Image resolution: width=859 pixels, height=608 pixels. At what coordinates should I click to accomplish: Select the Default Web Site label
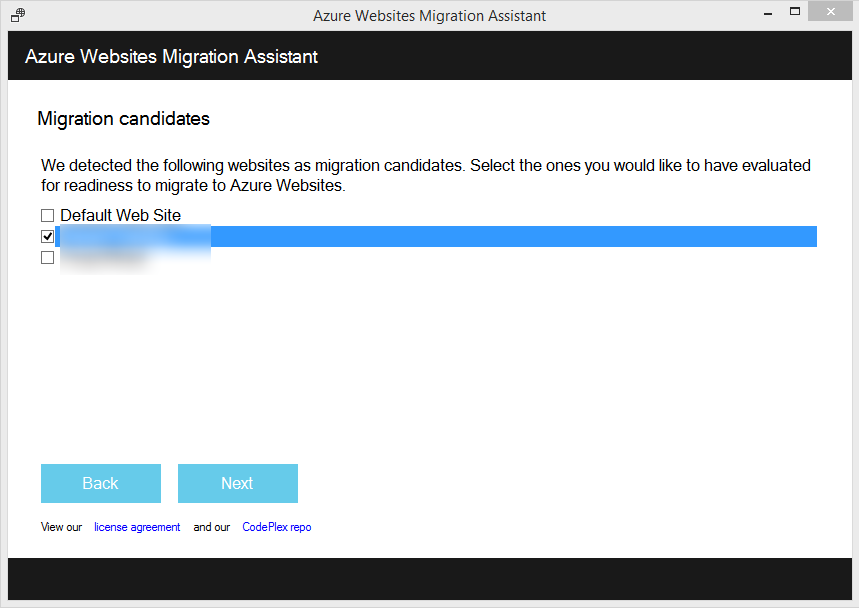[x=121, y=215]
